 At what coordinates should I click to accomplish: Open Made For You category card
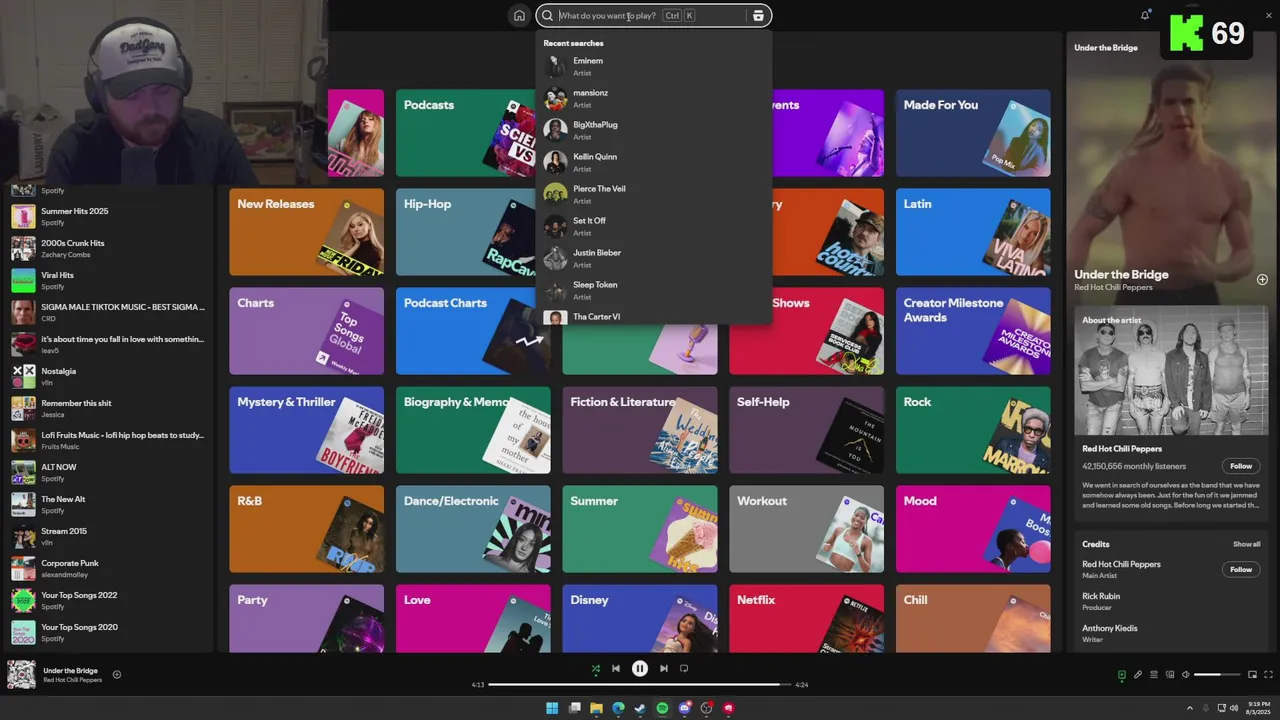(973, 133)
